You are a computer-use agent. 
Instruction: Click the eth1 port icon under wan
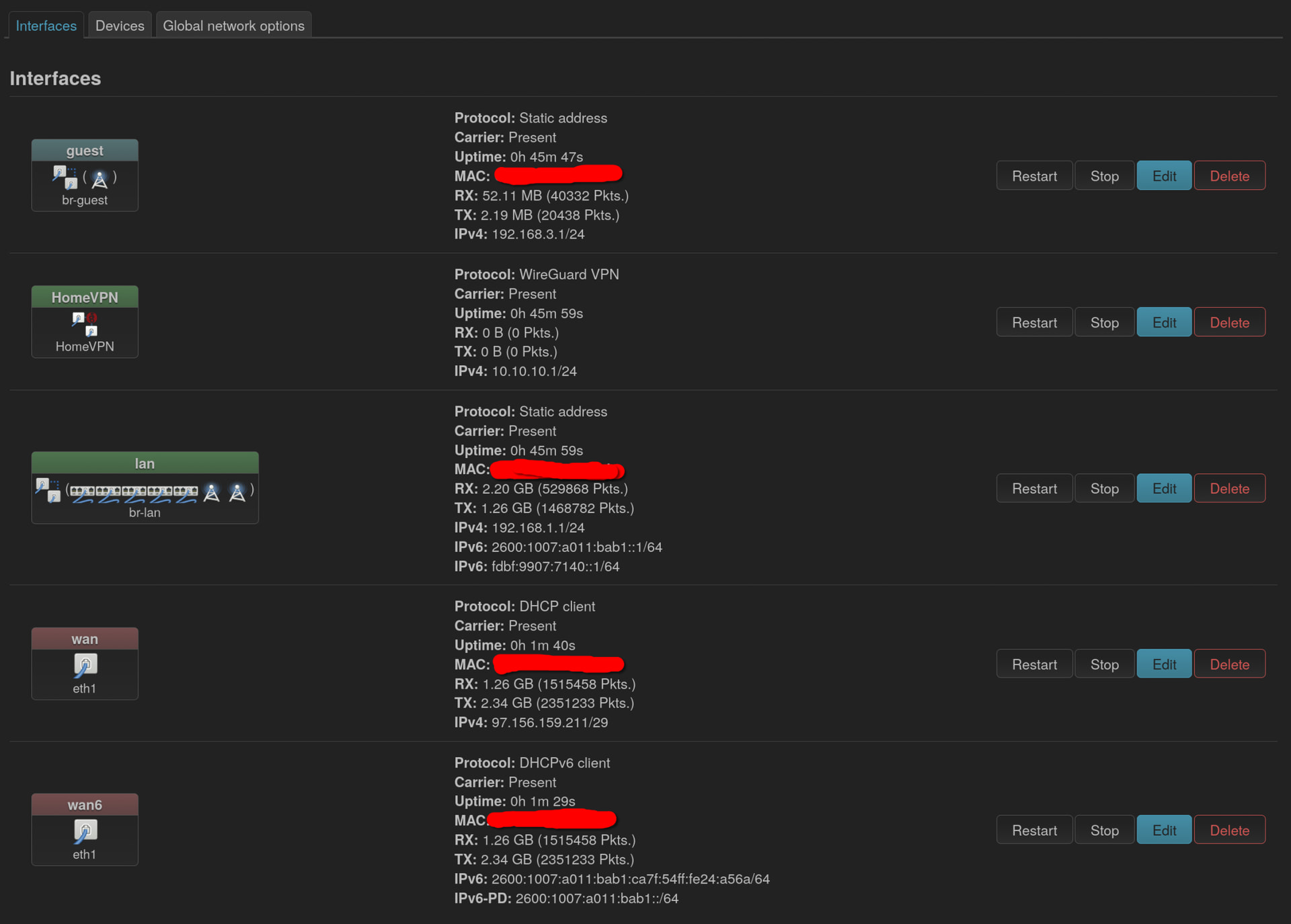tap(85, 665)
